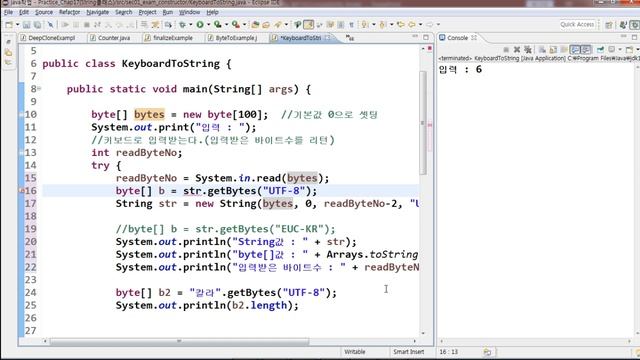Click the 'Writable' status bar entry
The height and width of the screenshot is (360, 640).
coord(355,351)
